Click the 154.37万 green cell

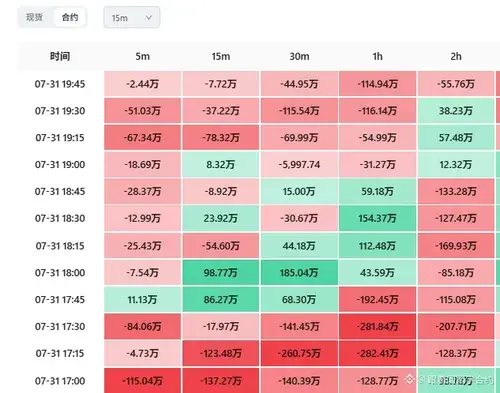point(378,218)
